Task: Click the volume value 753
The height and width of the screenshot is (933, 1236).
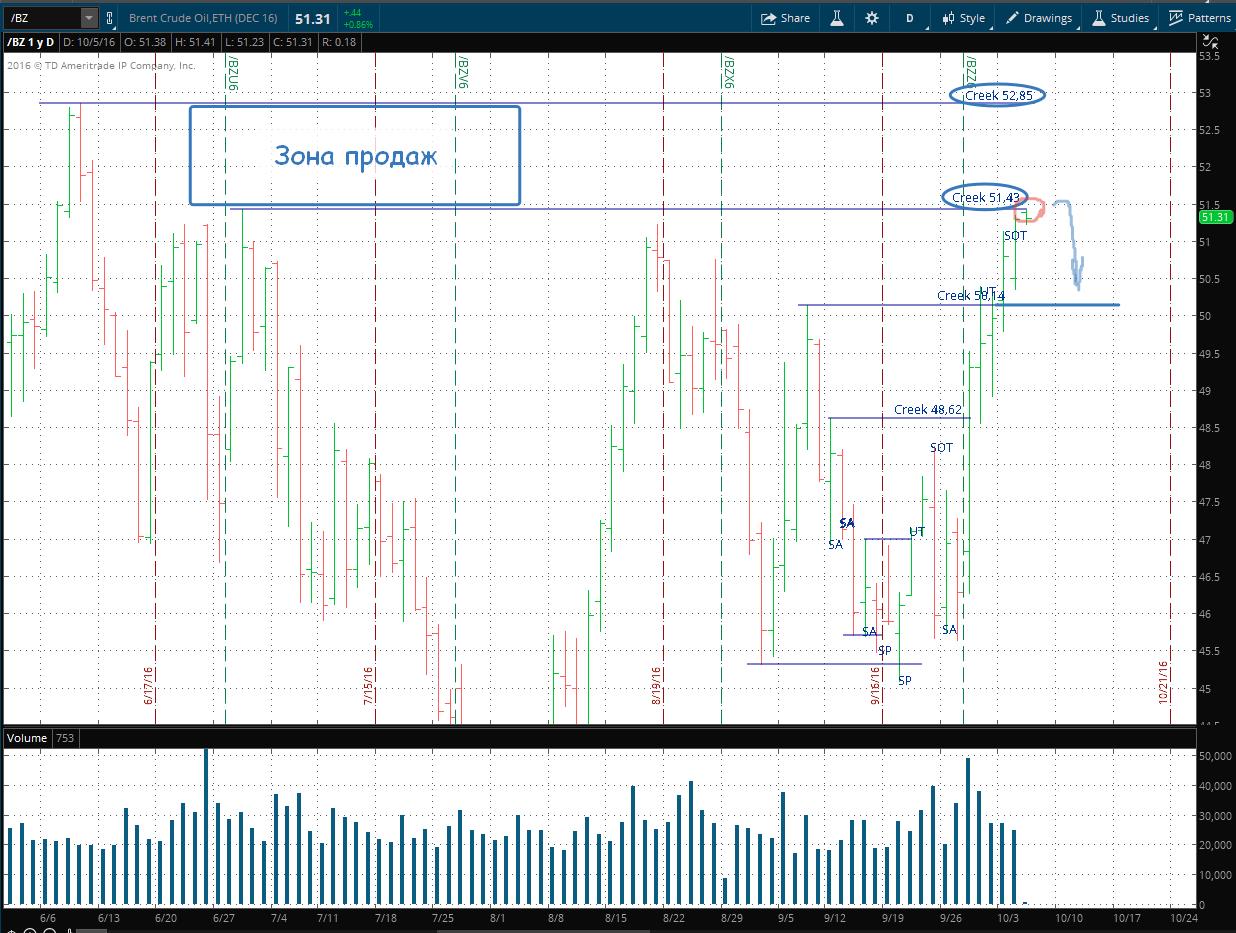Action: point(65,738)
